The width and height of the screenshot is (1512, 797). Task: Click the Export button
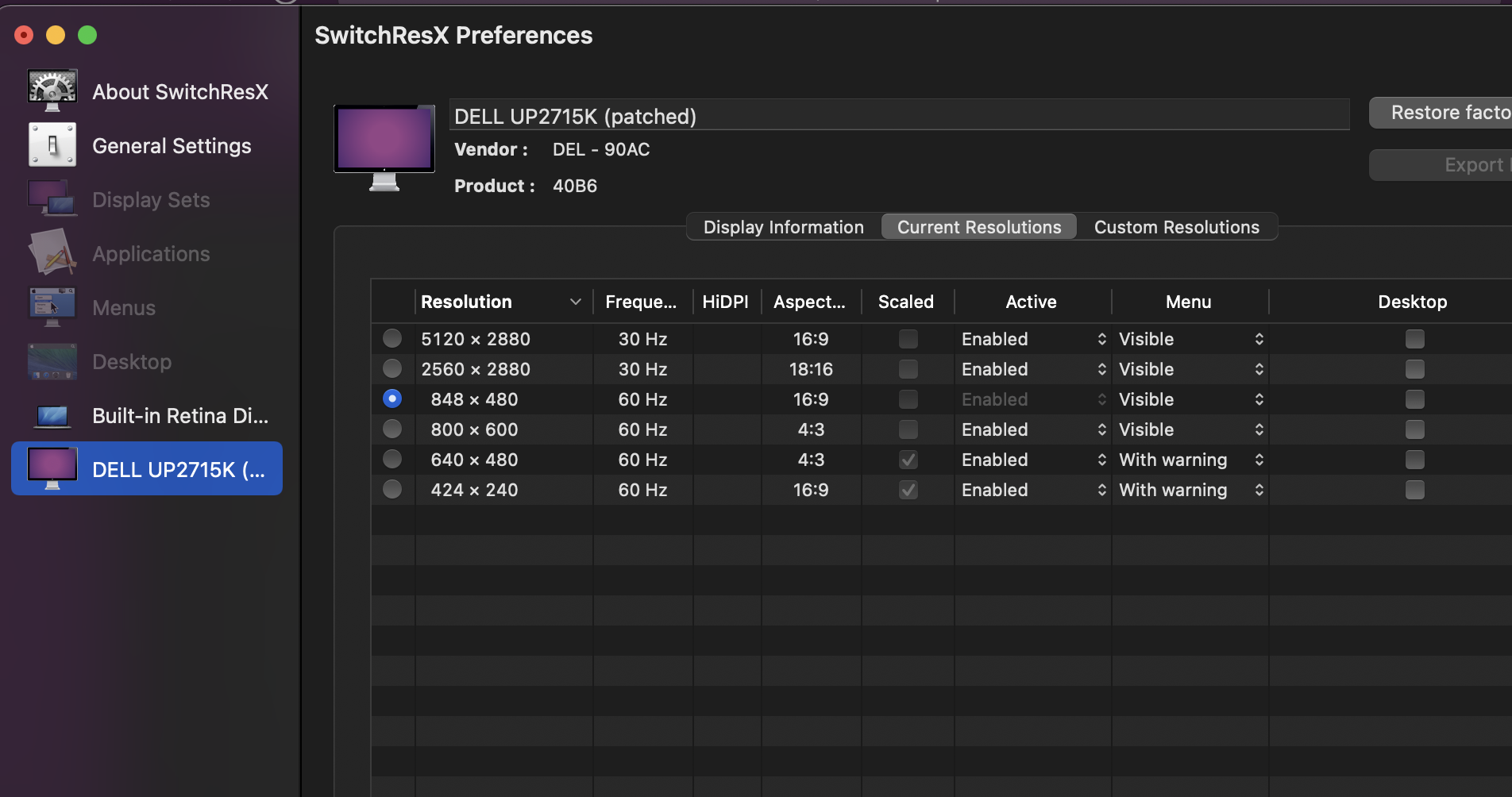point(1441,165)
